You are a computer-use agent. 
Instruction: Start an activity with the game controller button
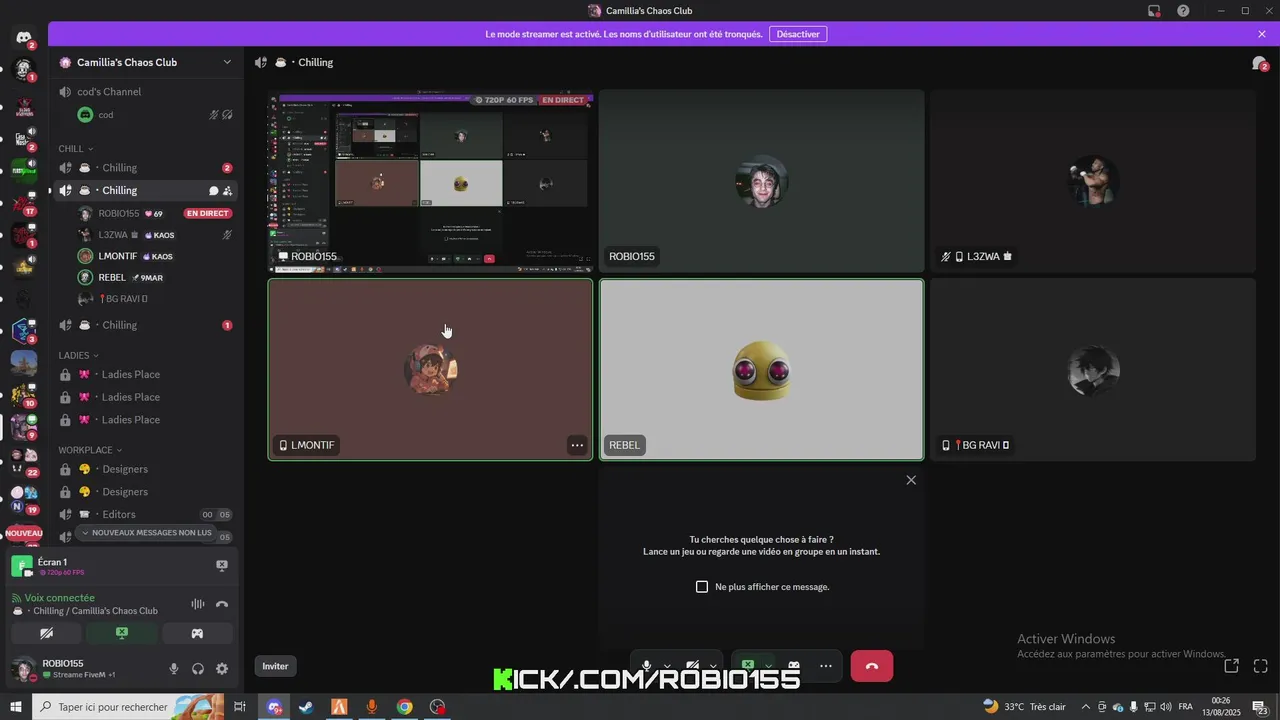[x=198, y=633]
